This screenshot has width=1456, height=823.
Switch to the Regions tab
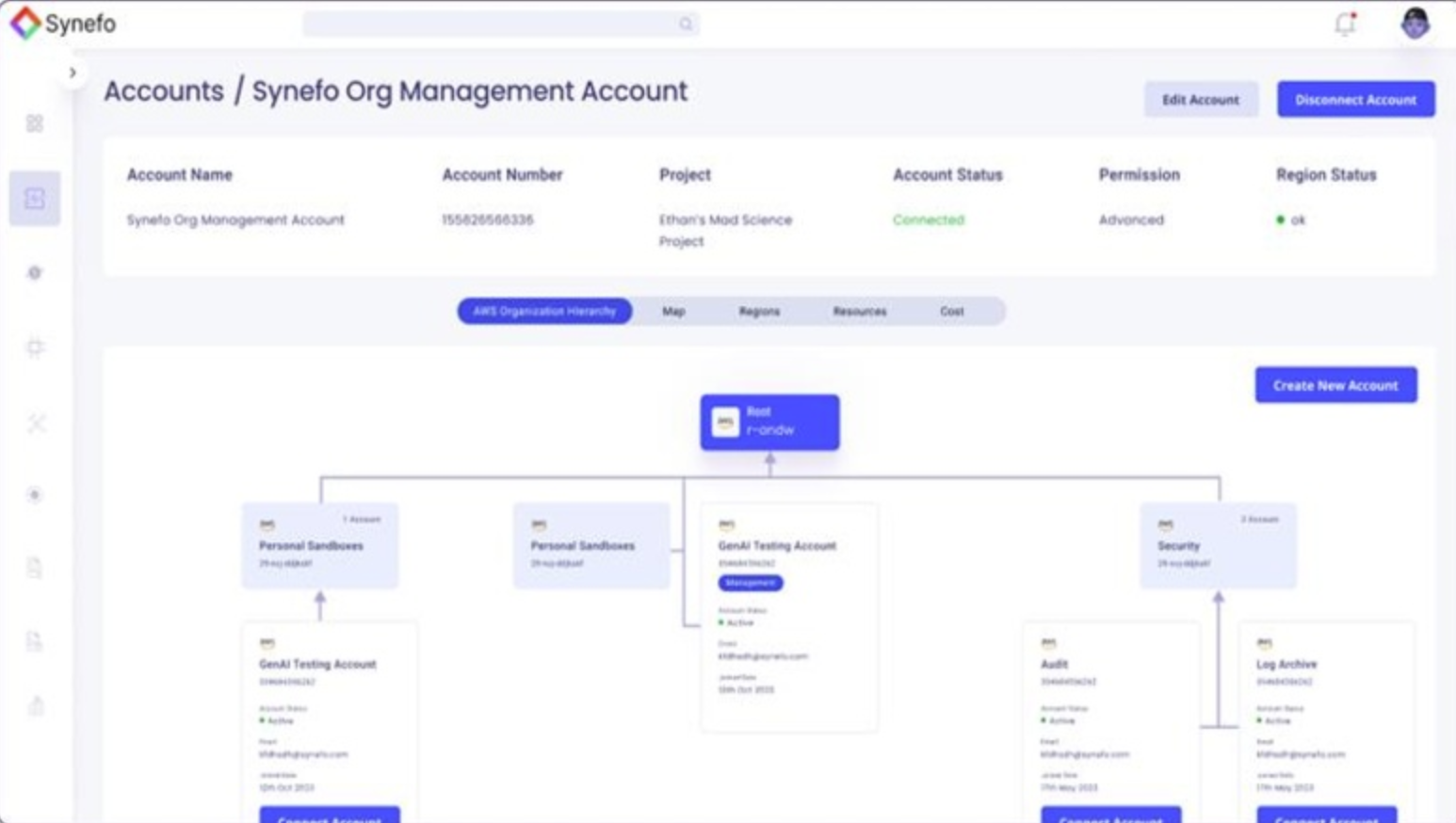pos(759,311)
